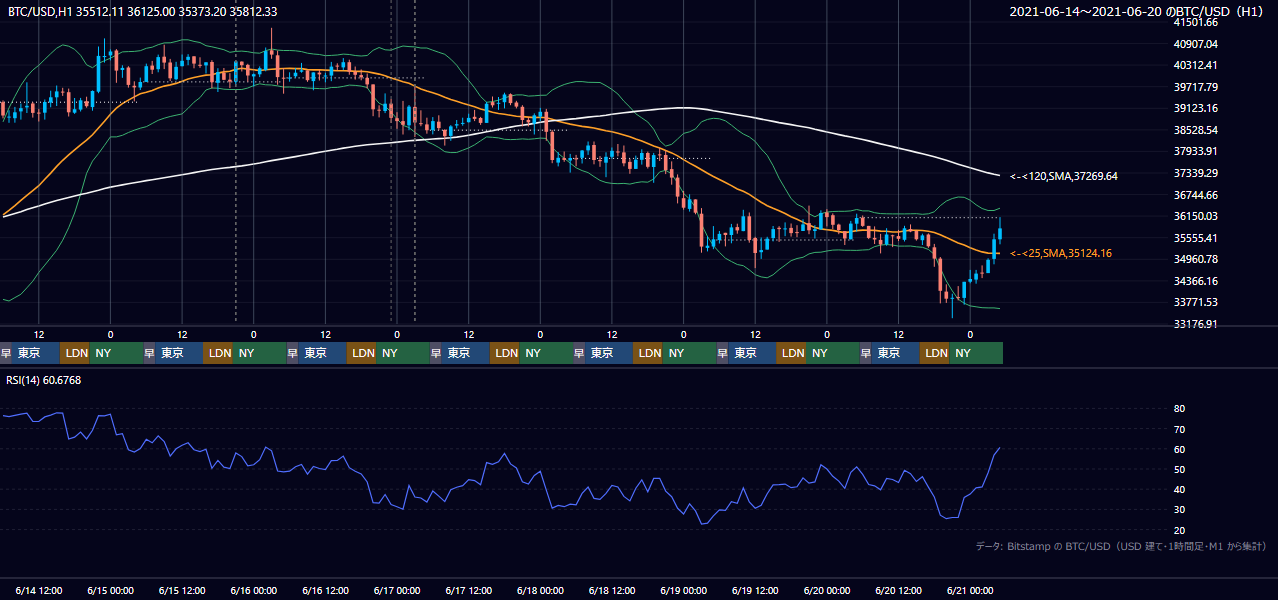The image size is (1278, 600).
Task: Click the 6/19 00:00 date label
Action: [684, 591]
